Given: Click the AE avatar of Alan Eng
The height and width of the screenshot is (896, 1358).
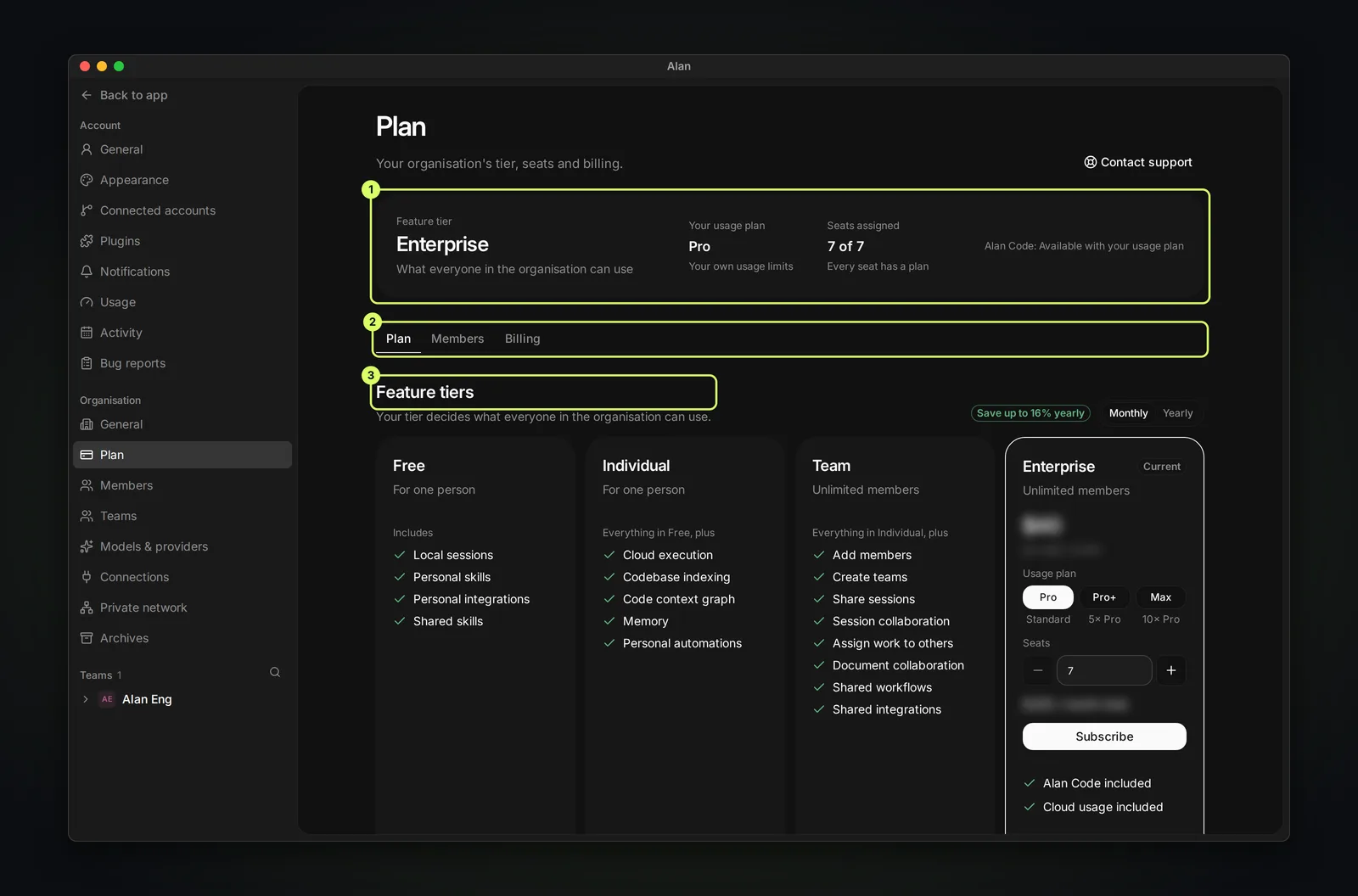Looking at the screenshot, I should click(x=107, y=699).
